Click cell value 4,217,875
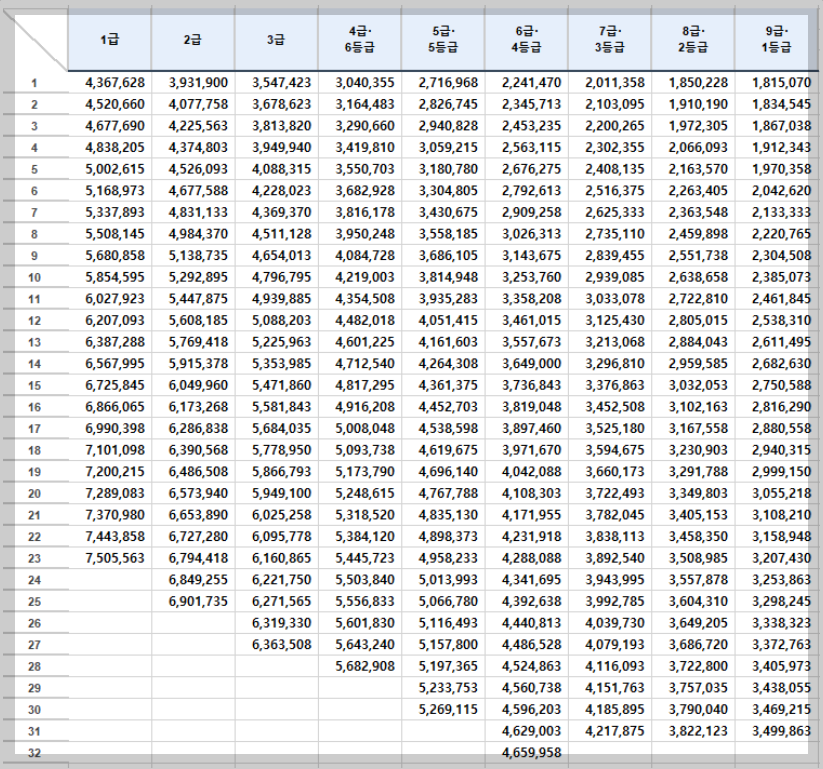This screenshot has height=769, width=823. [x=615, y=731]
